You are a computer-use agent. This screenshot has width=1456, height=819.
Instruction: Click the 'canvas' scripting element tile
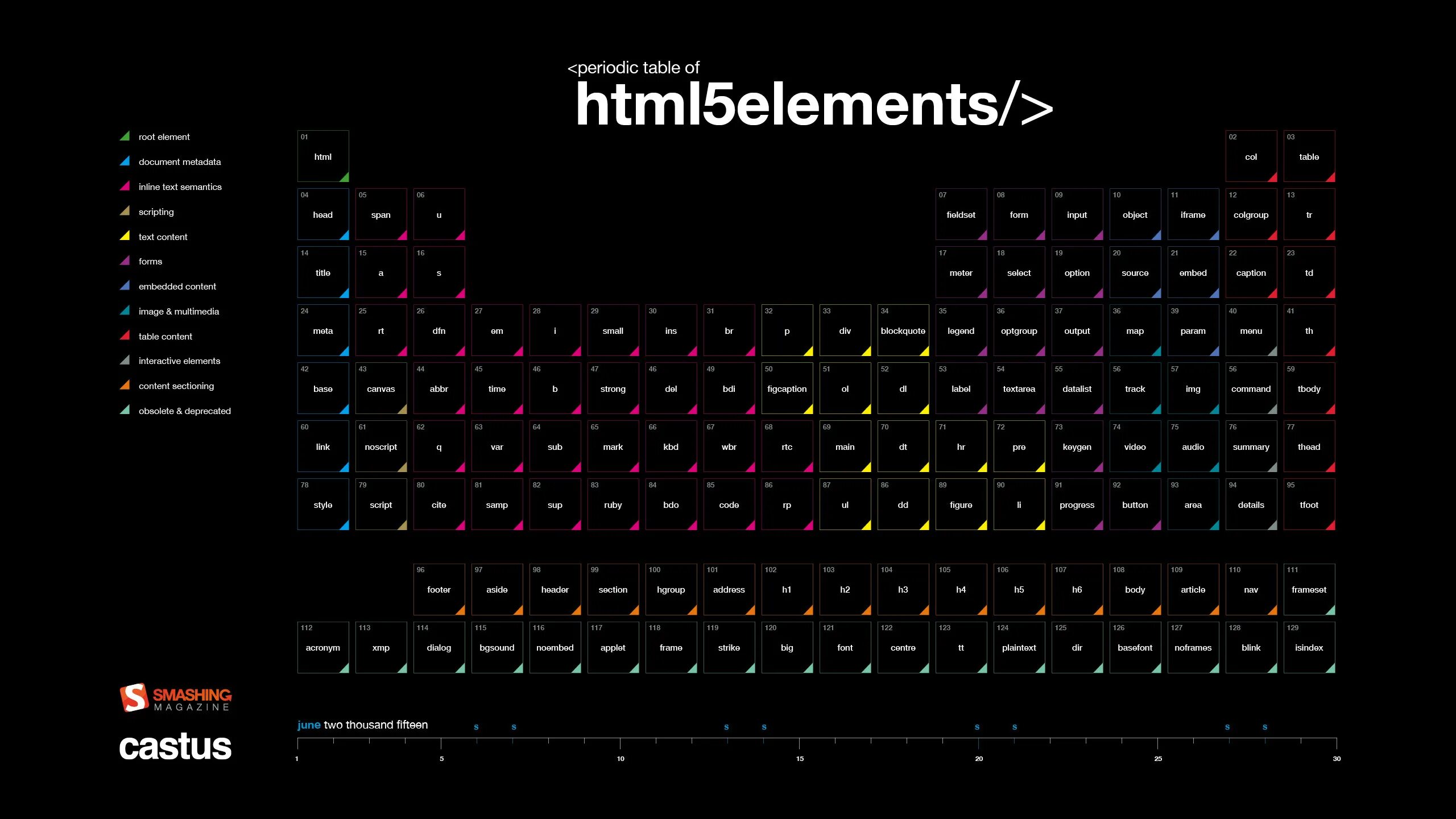pyautogui.click(x=381, y=388)
